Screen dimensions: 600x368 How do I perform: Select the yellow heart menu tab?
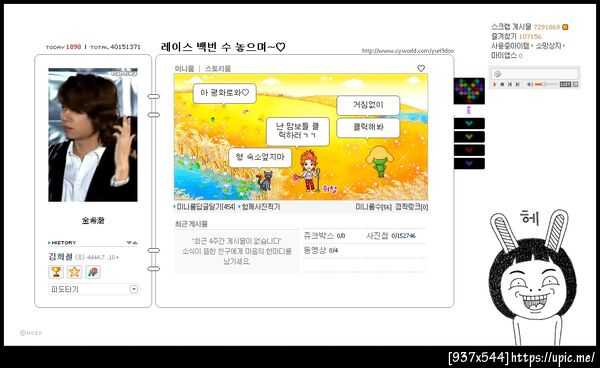[469, 137]
